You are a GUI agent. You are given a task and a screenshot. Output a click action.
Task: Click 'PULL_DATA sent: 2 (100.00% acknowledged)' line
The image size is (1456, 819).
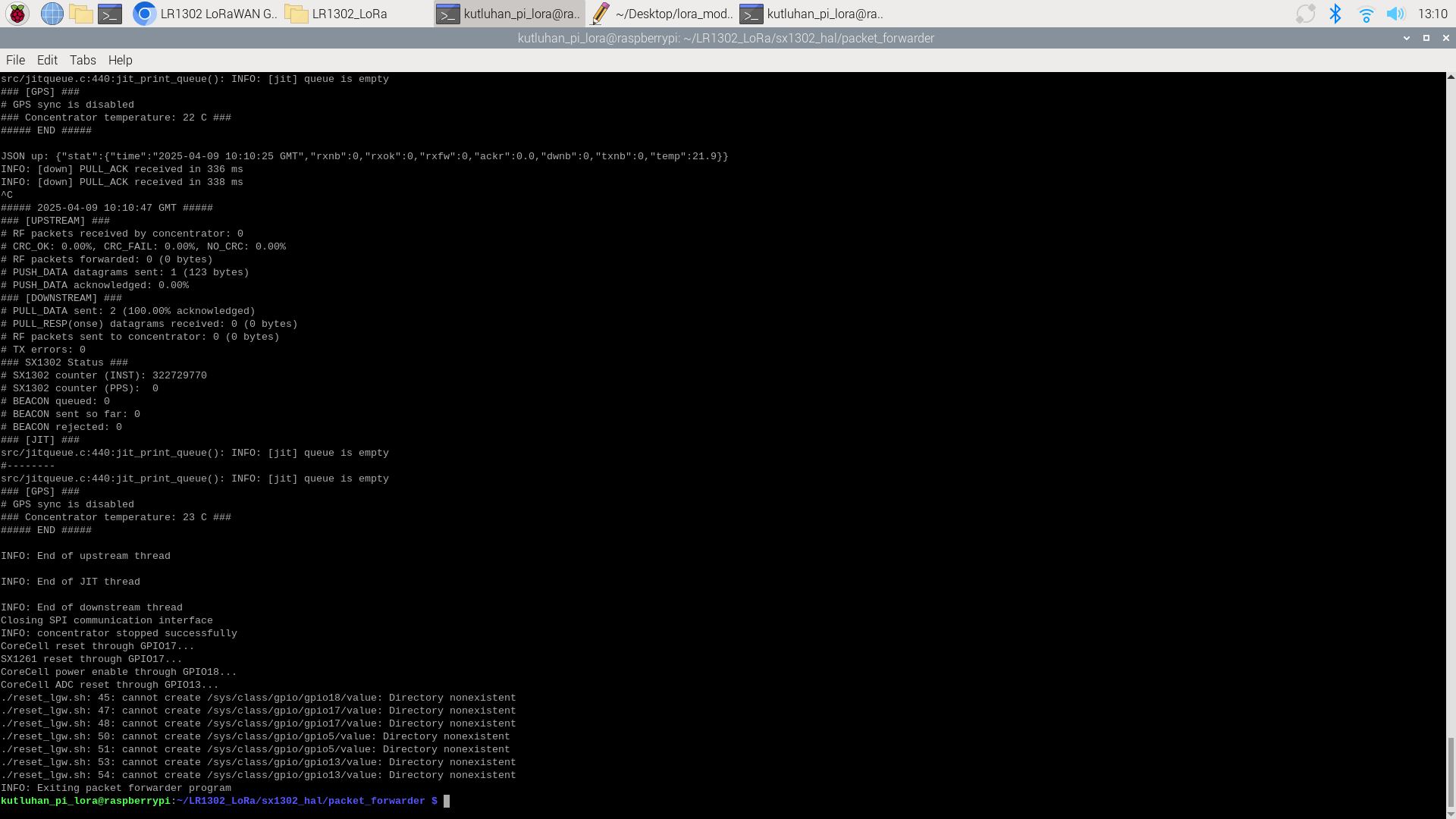[x=128, y=311]
